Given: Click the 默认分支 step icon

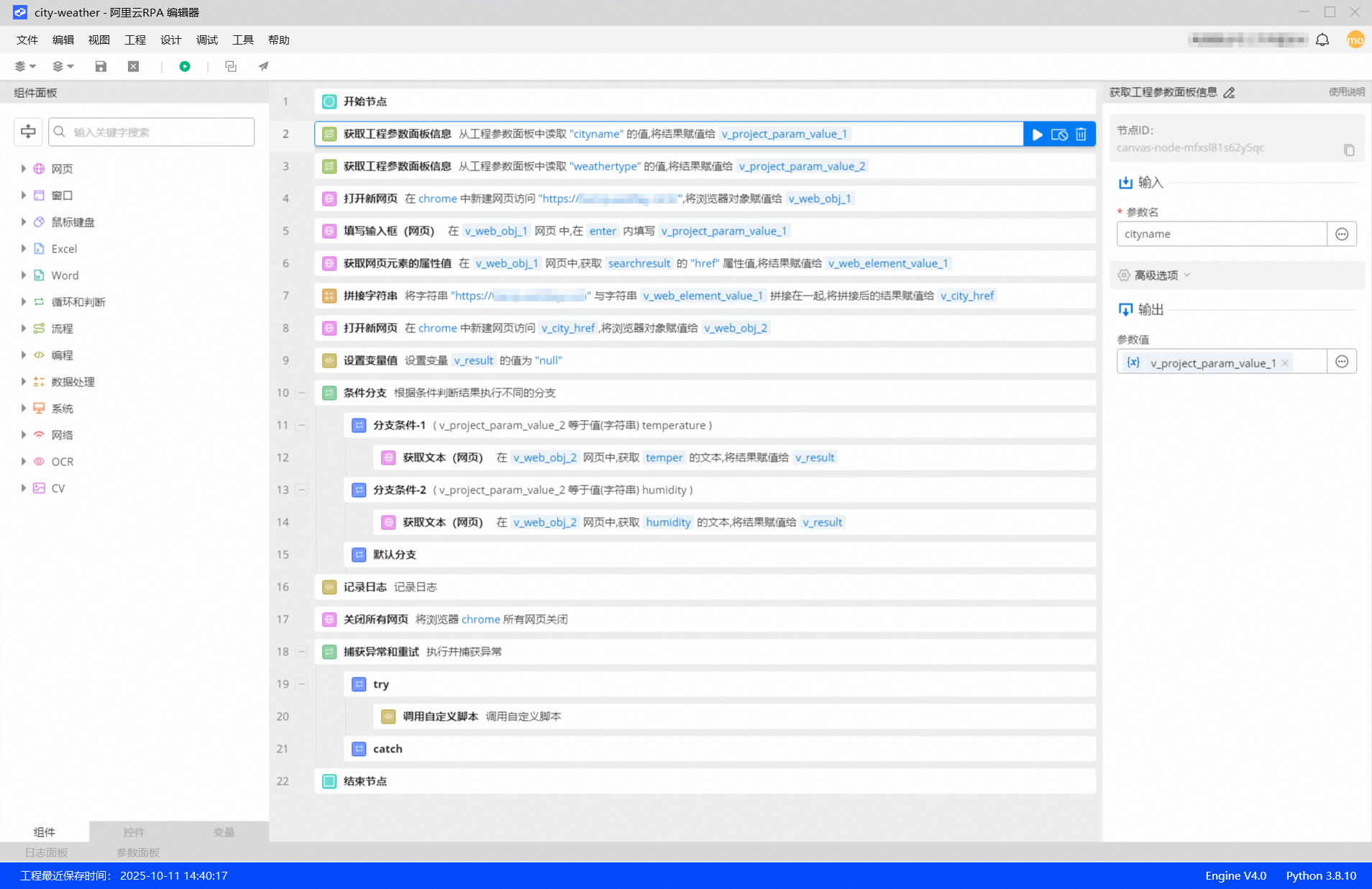Looking at the screenshot, I should coord(359,555).
